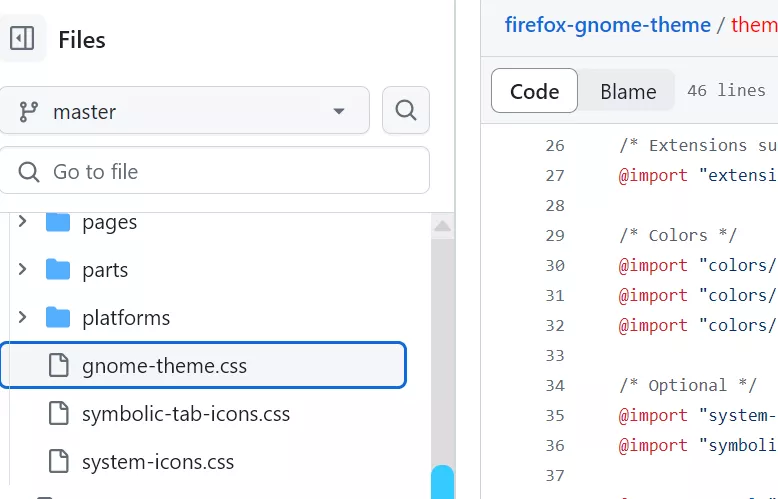This screenshot has height=499, width=778.
Task: Click the symbolic-tab-icons.css file icon
Action: tap(59, 414)
